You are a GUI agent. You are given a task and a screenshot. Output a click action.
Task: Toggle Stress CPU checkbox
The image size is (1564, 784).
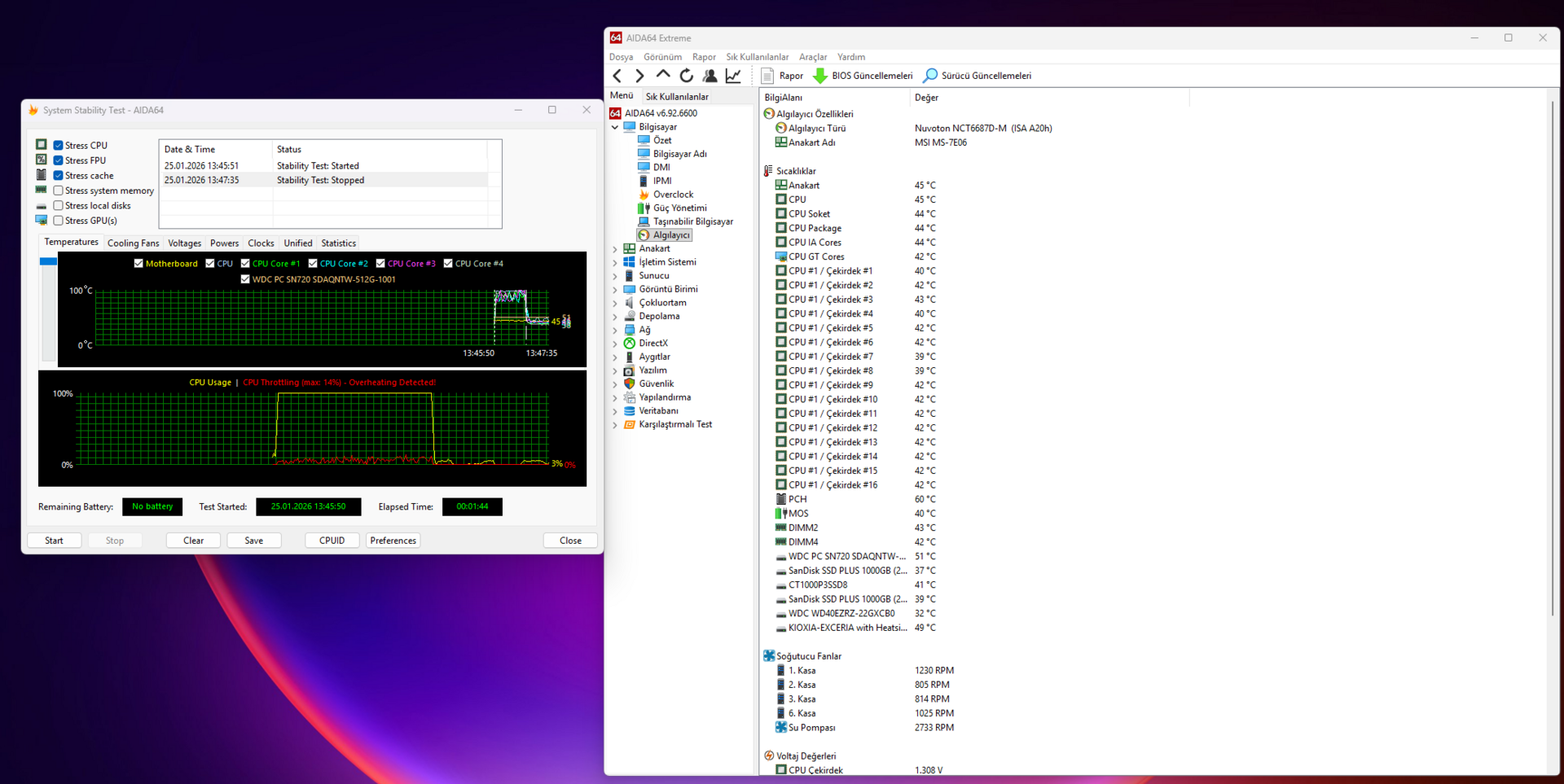(59, 146)
